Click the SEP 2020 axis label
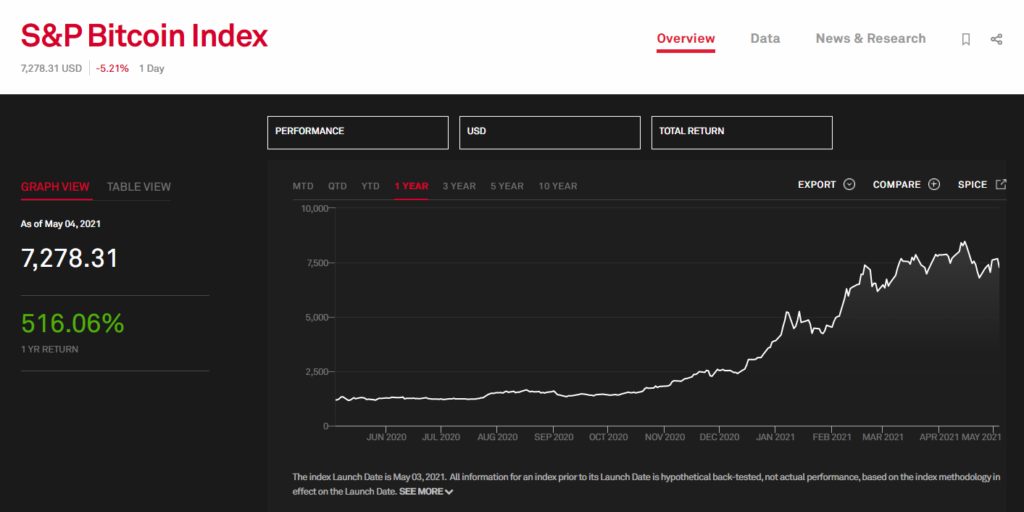 [x=553, y=436]
